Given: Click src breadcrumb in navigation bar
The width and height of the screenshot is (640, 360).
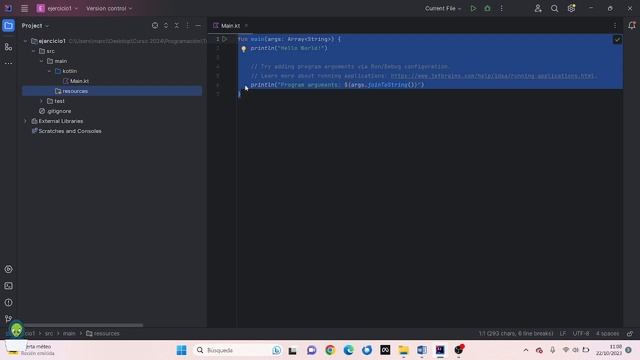Looking at the screenshot, I should click(x=49, y=333).
